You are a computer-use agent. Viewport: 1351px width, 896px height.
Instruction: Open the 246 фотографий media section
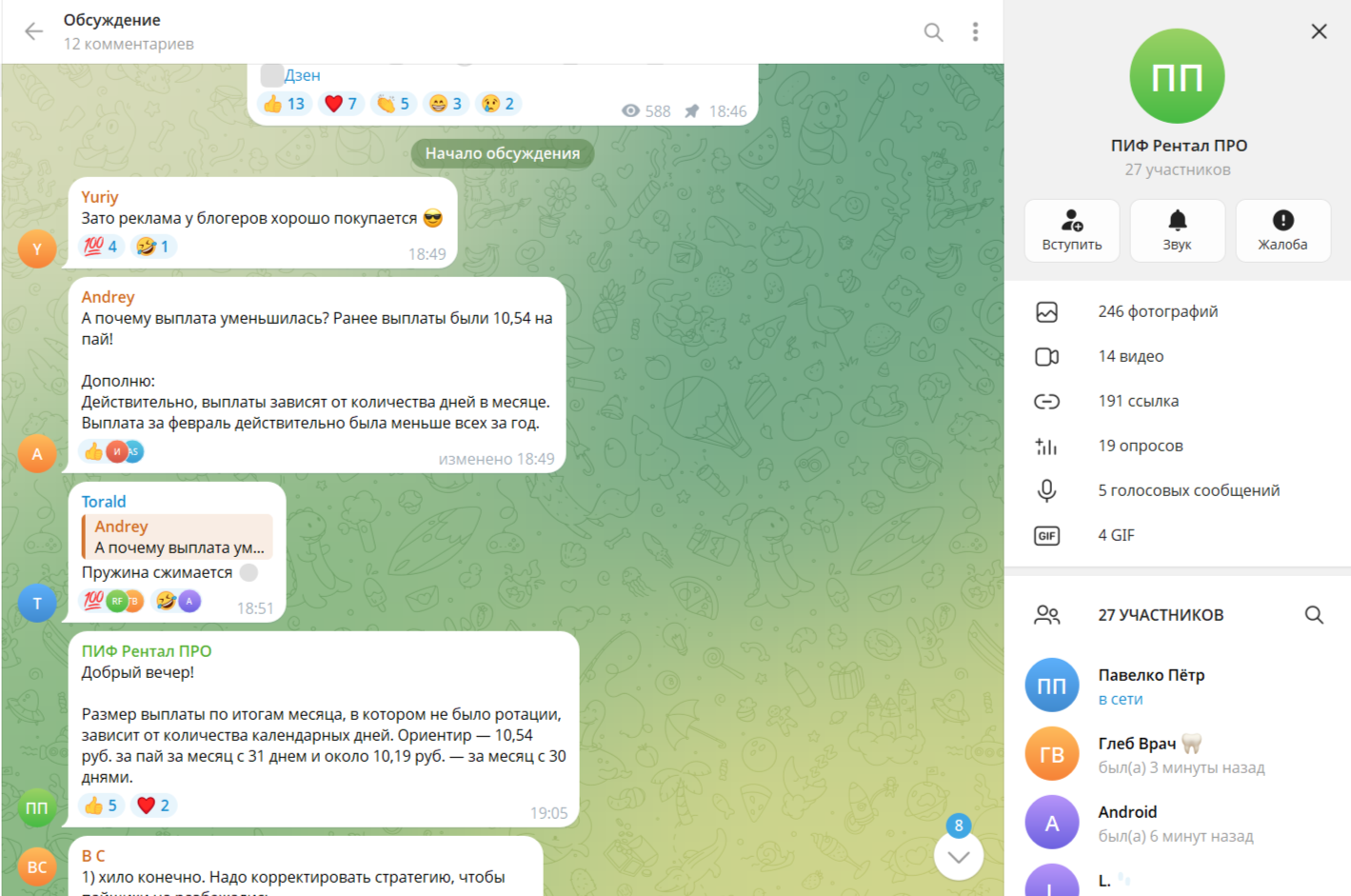1178,311
